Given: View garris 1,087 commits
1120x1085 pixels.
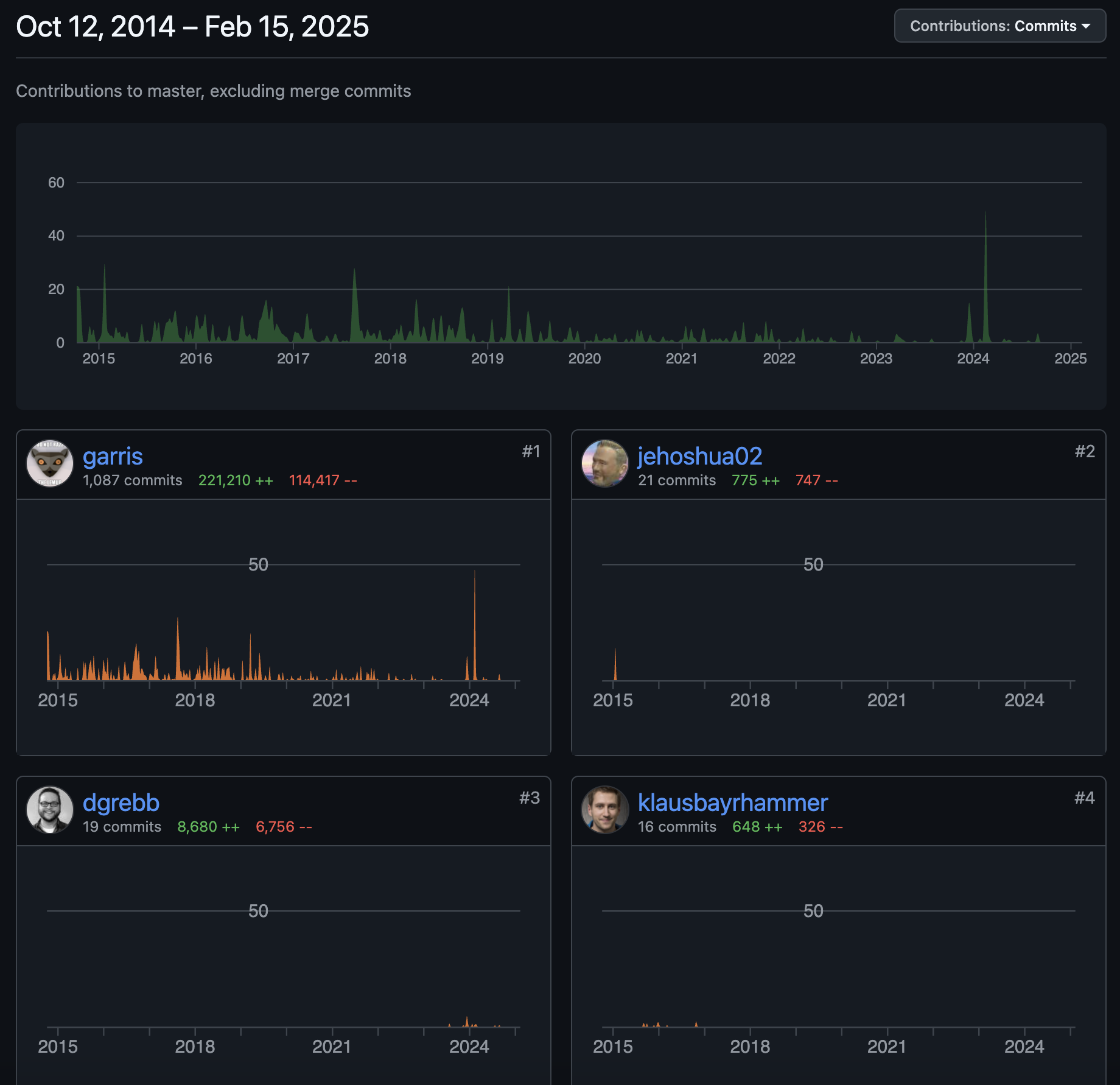Looking at the screenshot, I should (132, 480).
